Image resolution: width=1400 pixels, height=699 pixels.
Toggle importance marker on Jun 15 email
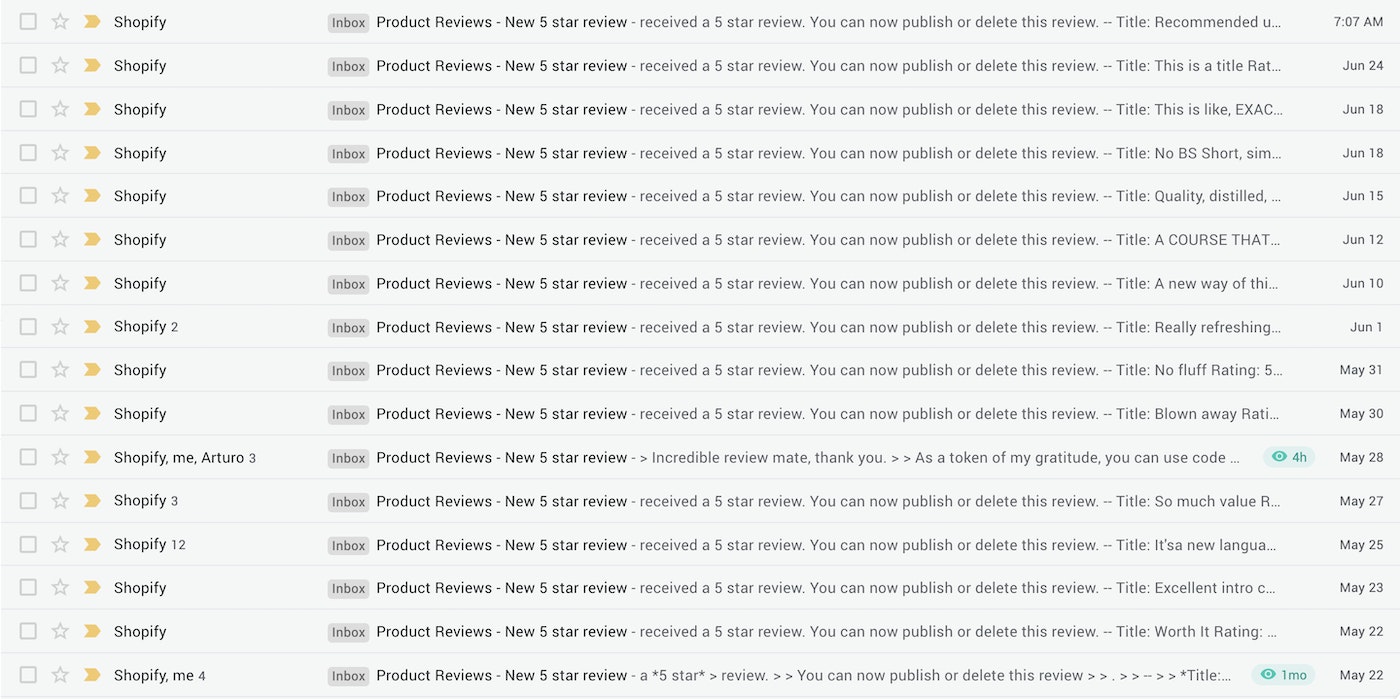coord(92,196)
